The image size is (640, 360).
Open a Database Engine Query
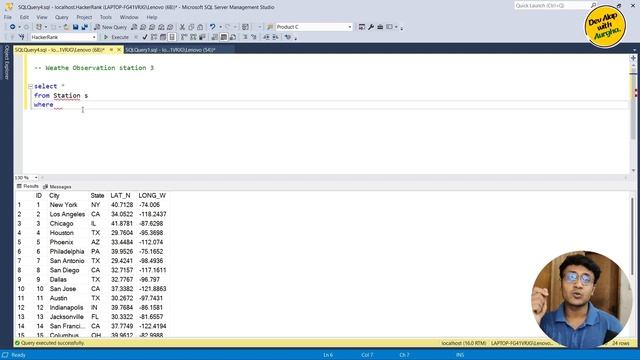coord(134,27)
